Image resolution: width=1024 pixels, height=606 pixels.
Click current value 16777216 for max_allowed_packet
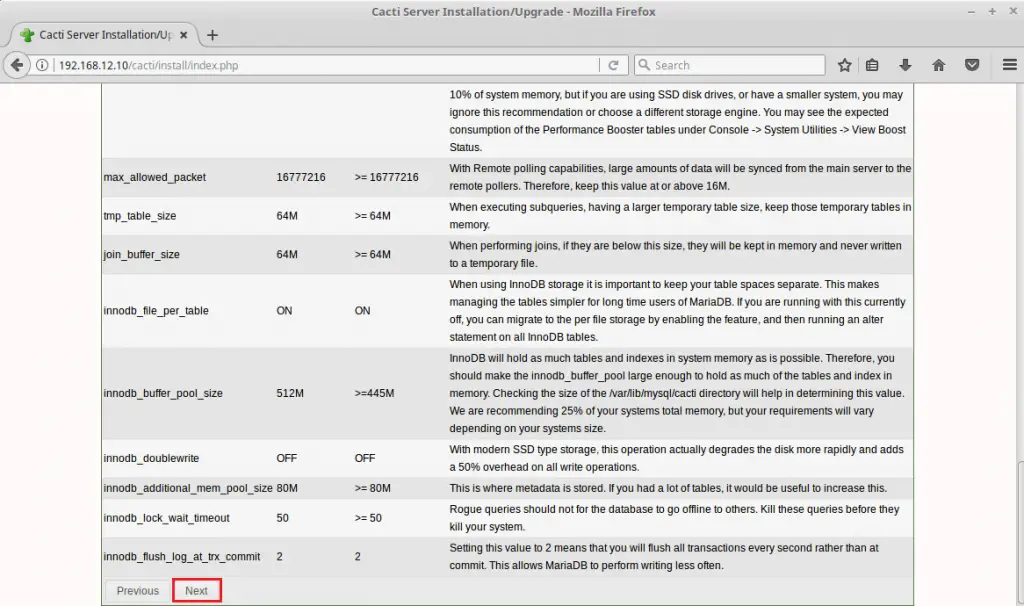pyautogui.click(x=301, y=177)
